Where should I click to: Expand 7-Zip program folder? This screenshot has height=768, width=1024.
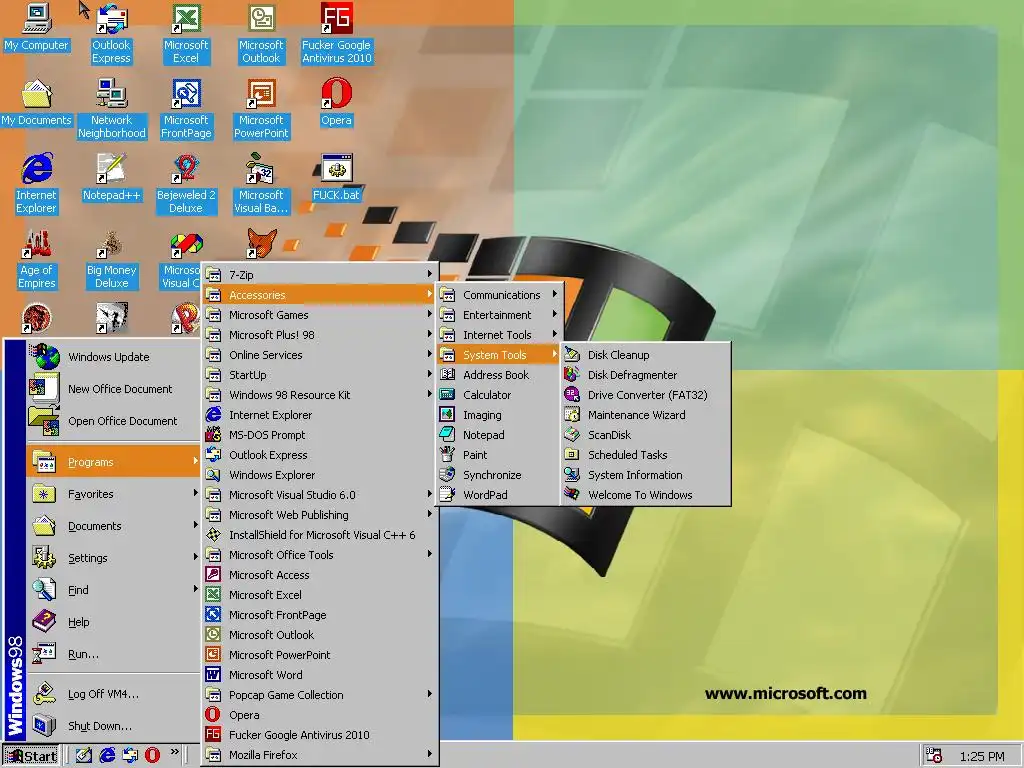319,275
